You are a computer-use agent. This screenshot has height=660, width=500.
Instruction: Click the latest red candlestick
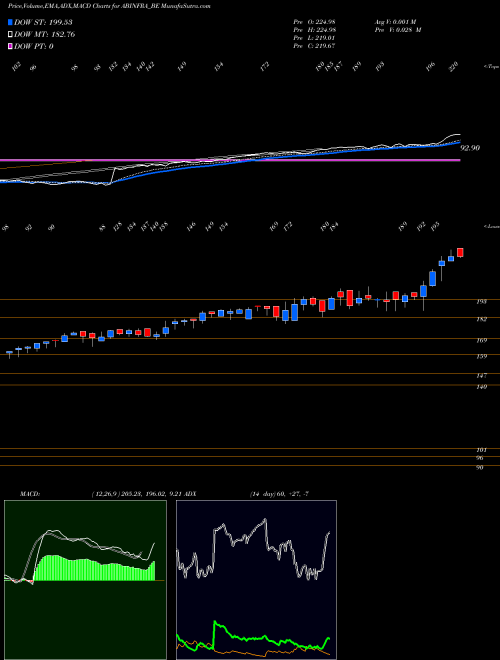tap(460, 252)
